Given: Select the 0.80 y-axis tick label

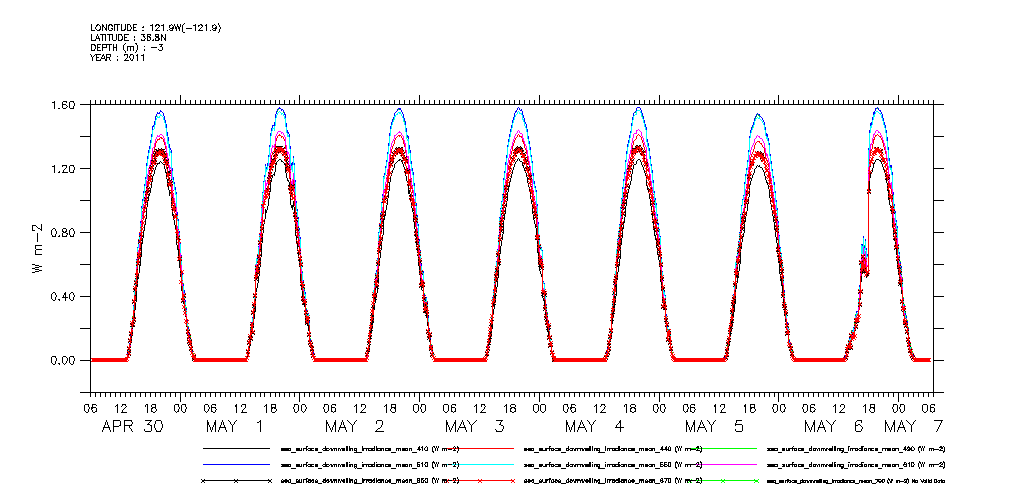Looking at the screenshot, I should [64, 232].
